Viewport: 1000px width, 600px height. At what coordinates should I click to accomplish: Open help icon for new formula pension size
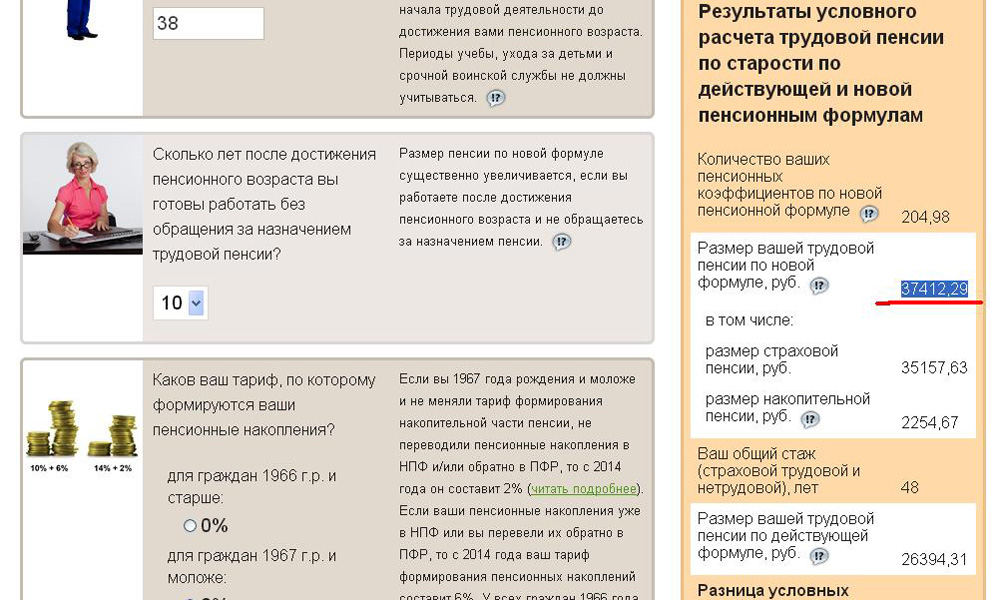(x=819, y=286)
